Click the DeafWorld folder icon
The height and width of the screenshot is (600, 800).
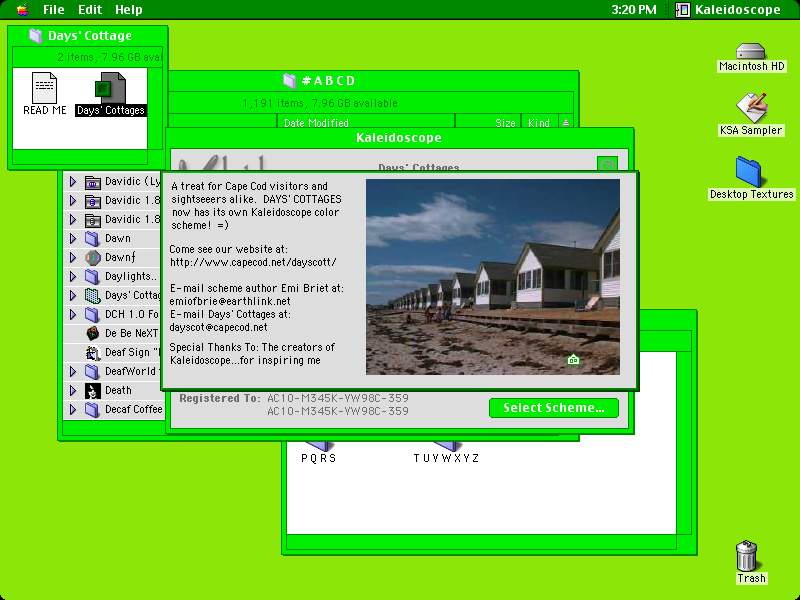click(x=92, y=371)
